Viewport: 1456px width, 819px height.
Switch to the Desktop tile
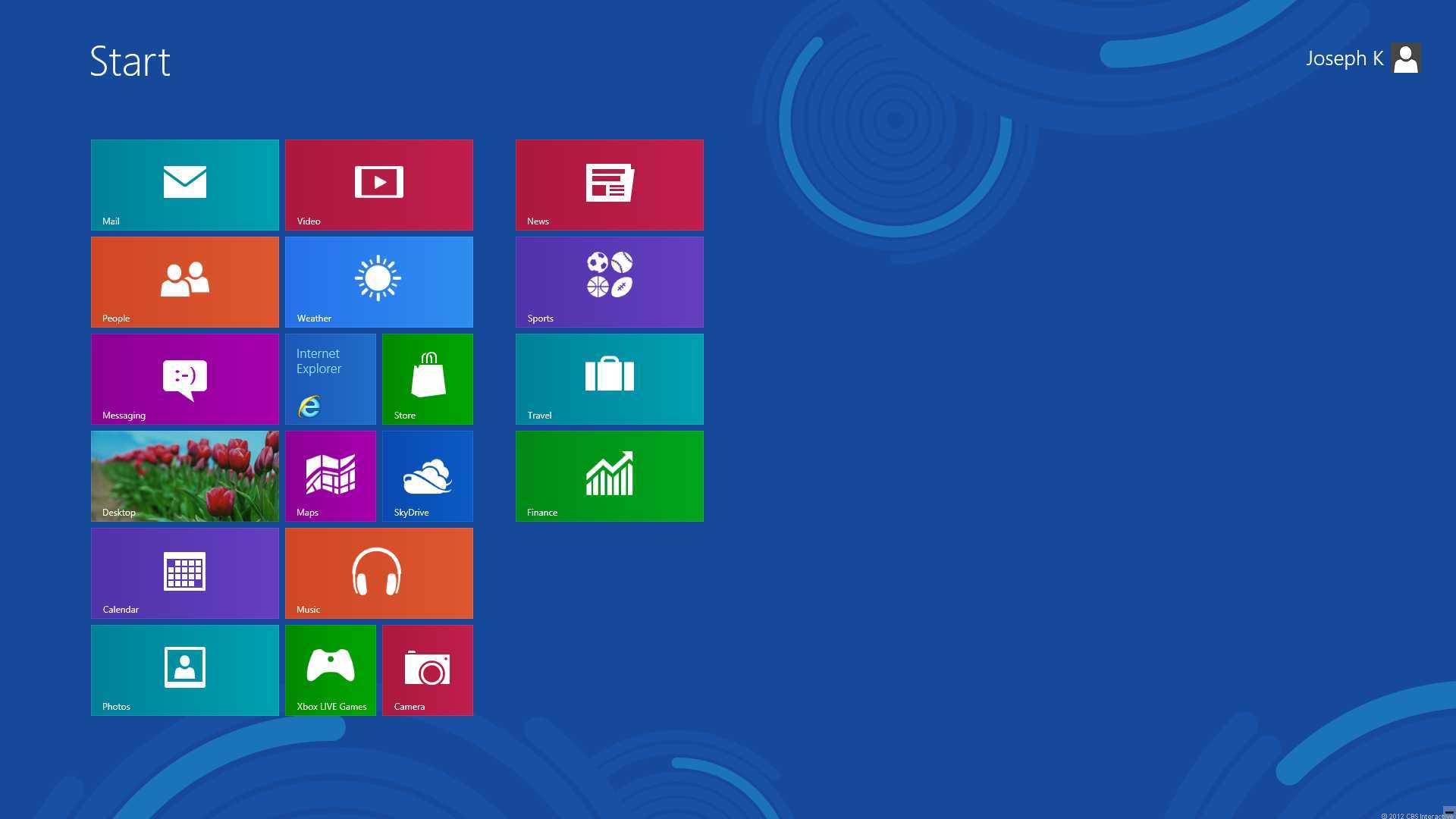185,476
